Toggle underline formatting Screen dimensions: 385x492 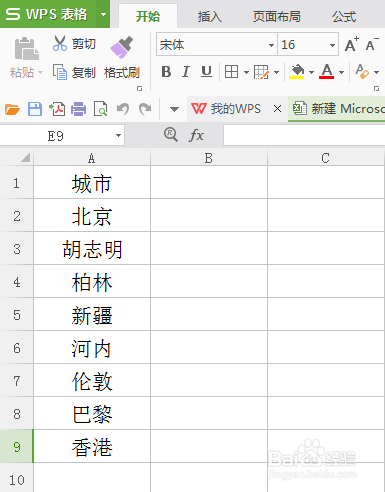point(206,72)
